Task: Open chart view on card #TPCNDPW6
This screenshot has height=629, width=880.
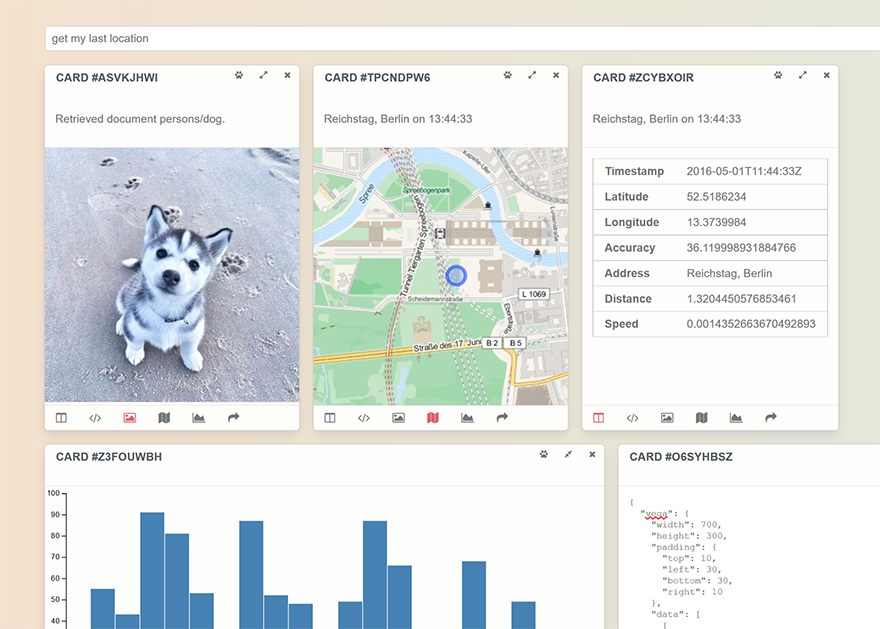Action: tap(467, 417)
